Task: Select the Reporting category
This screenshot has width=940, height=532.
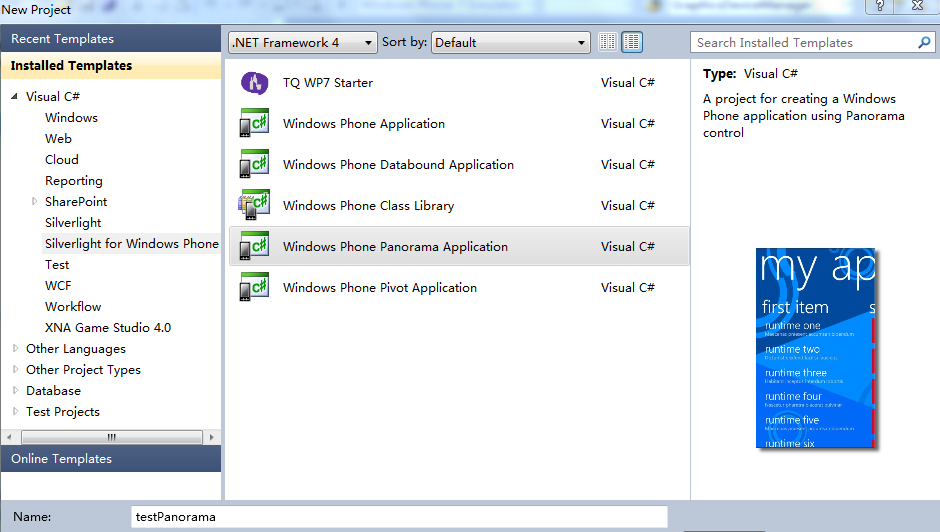Action: pyautogui.click(x=74, y=181)
